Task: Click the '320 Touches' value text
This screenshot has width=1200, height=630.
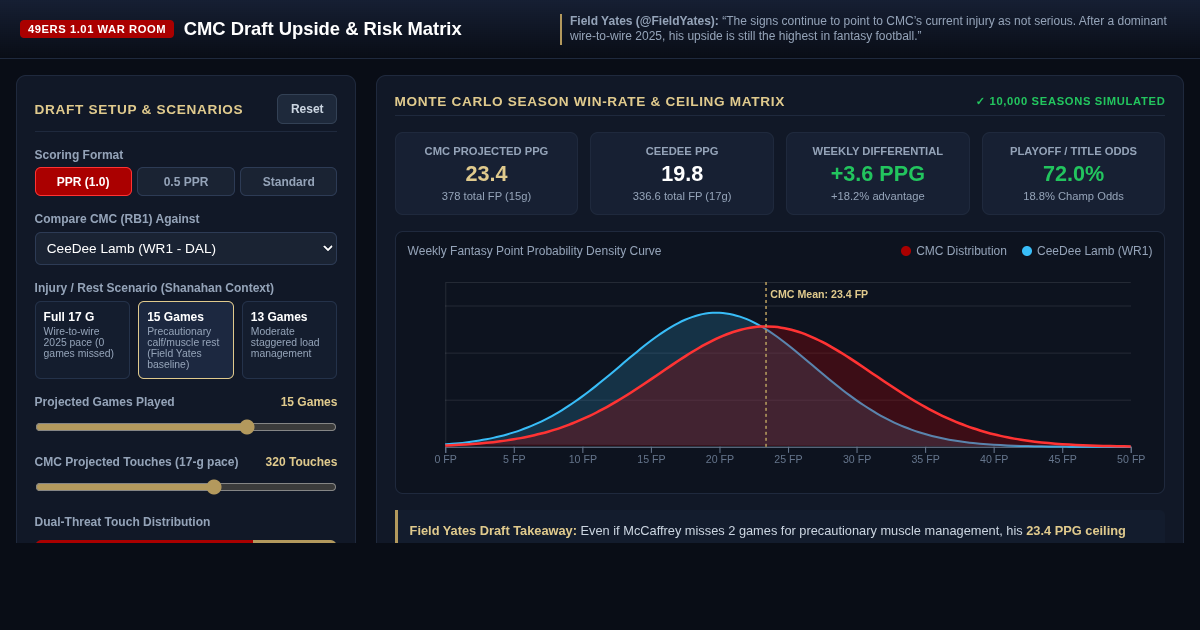Action: 301,462
